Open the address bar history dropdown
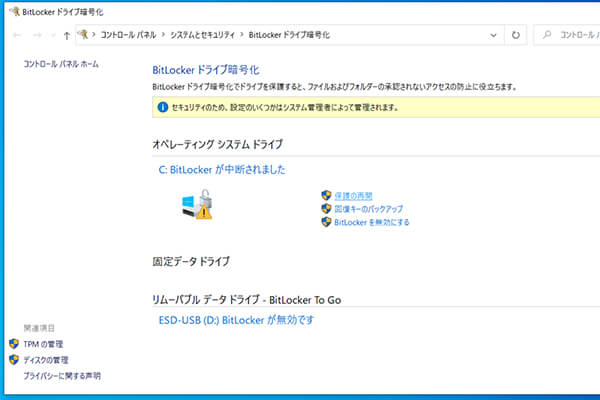The image size is (600, 400). pos(493,35)
